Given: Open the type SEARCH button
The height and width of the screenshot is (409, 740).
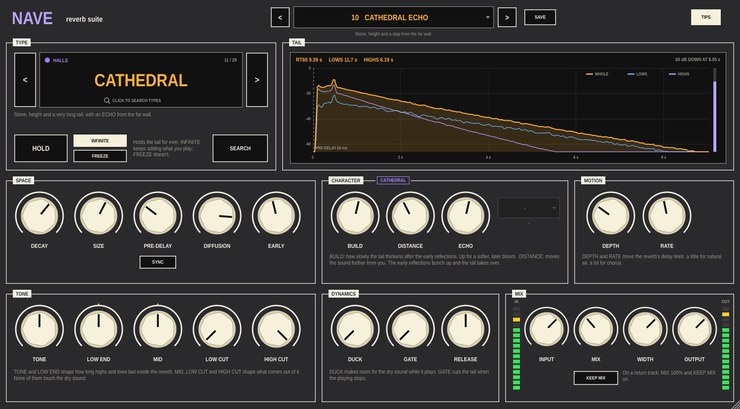Looking at the screenshot, I should [x=240, y=148].
